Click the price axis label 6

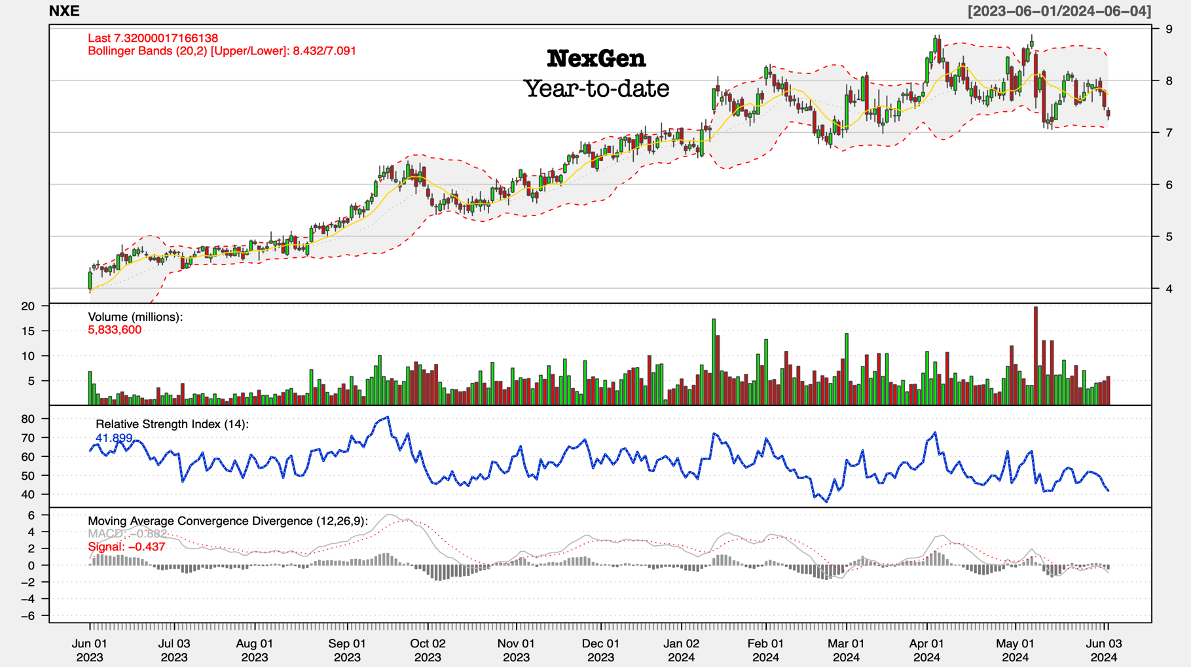pyautogui.click(x=1169, y=185)
